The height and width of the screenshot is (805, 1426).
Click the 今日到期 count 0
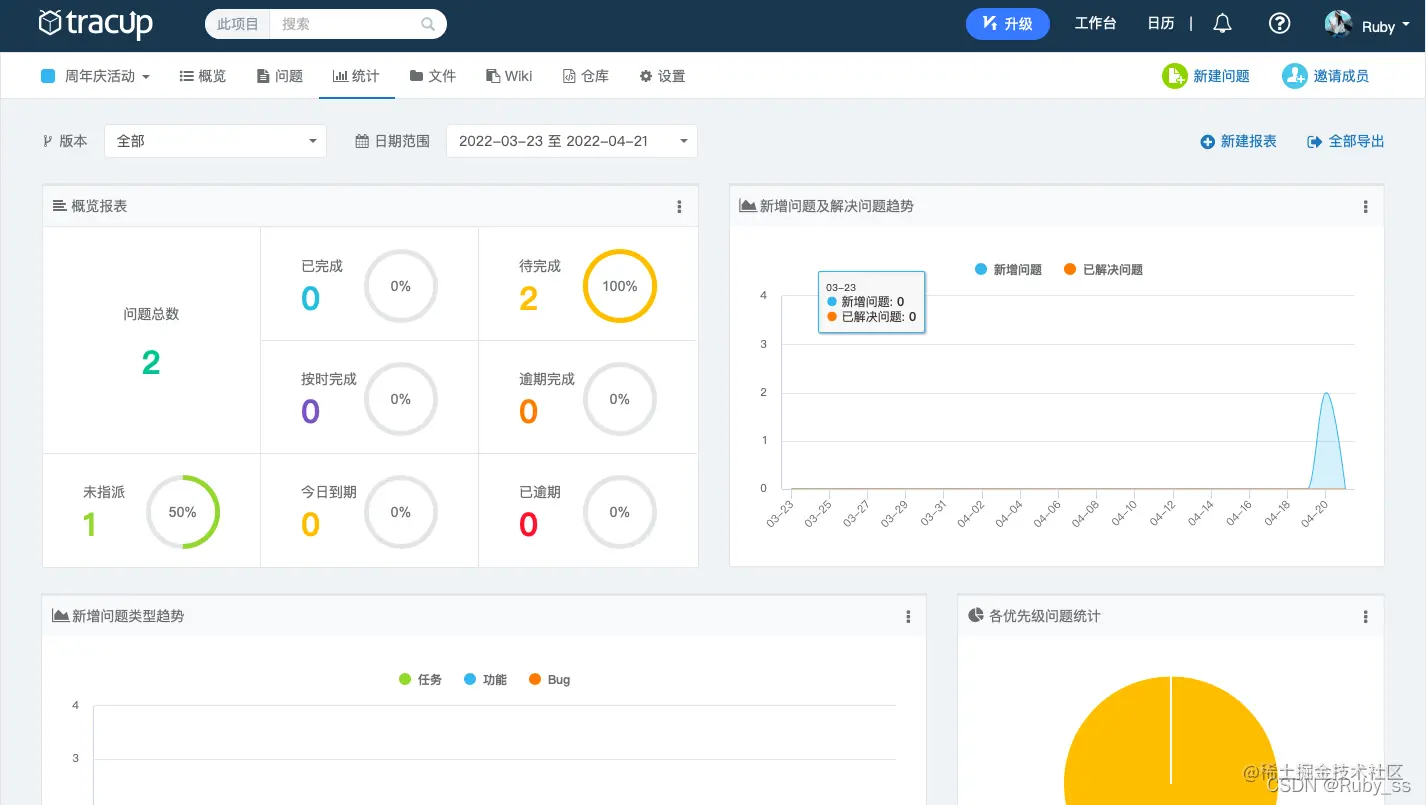click(x=311, y=524)
